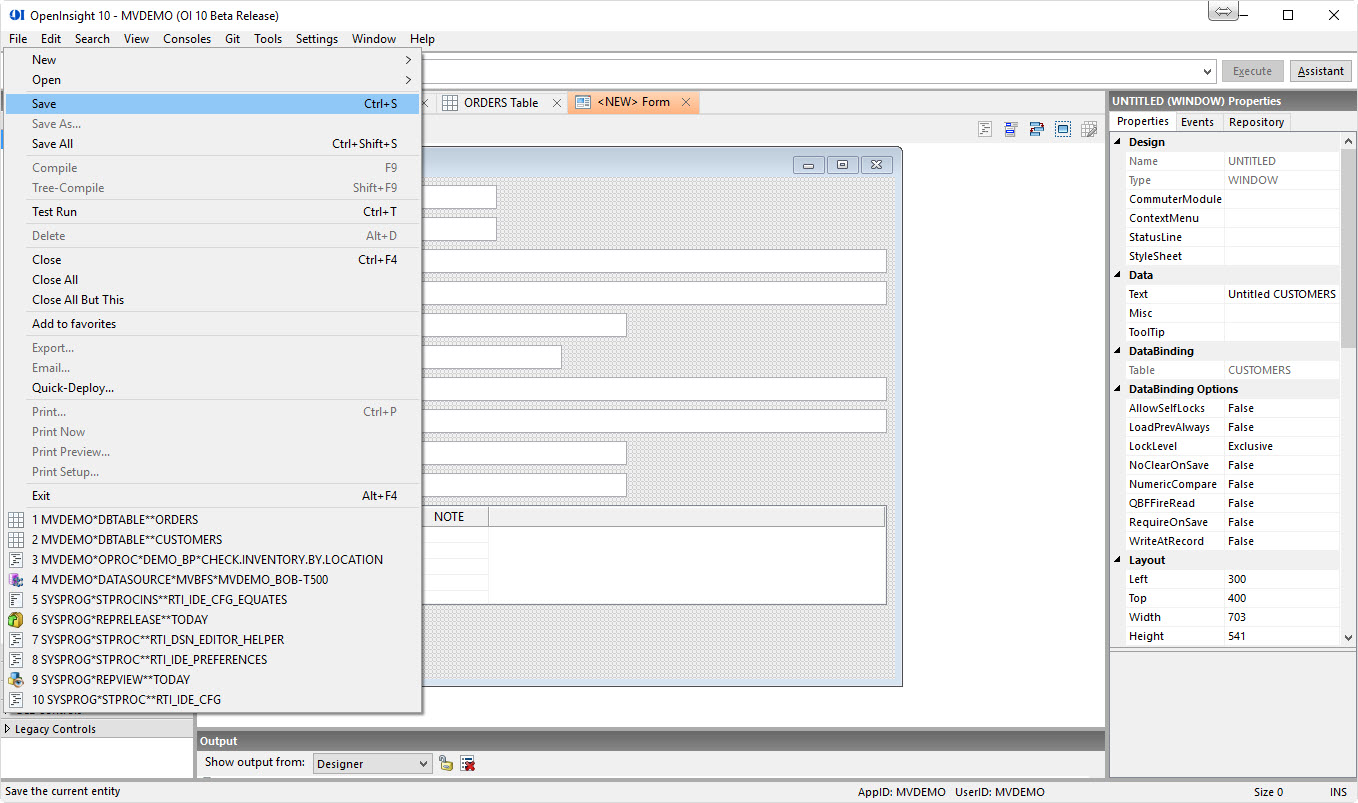Choose Save from the File menu

tap(212, 104)
